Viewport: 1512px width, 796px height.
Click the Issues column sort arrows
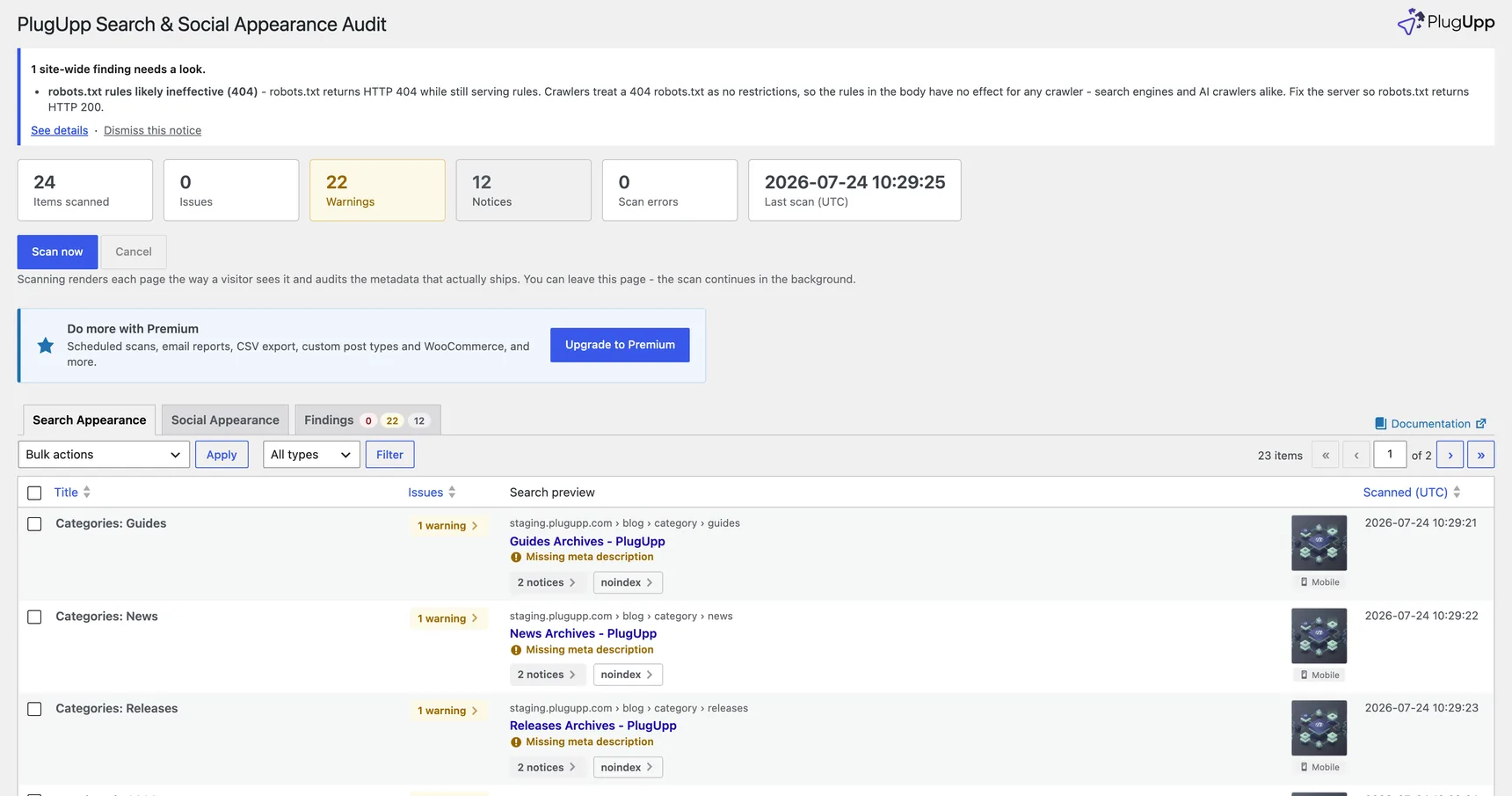tap(452, 493)
